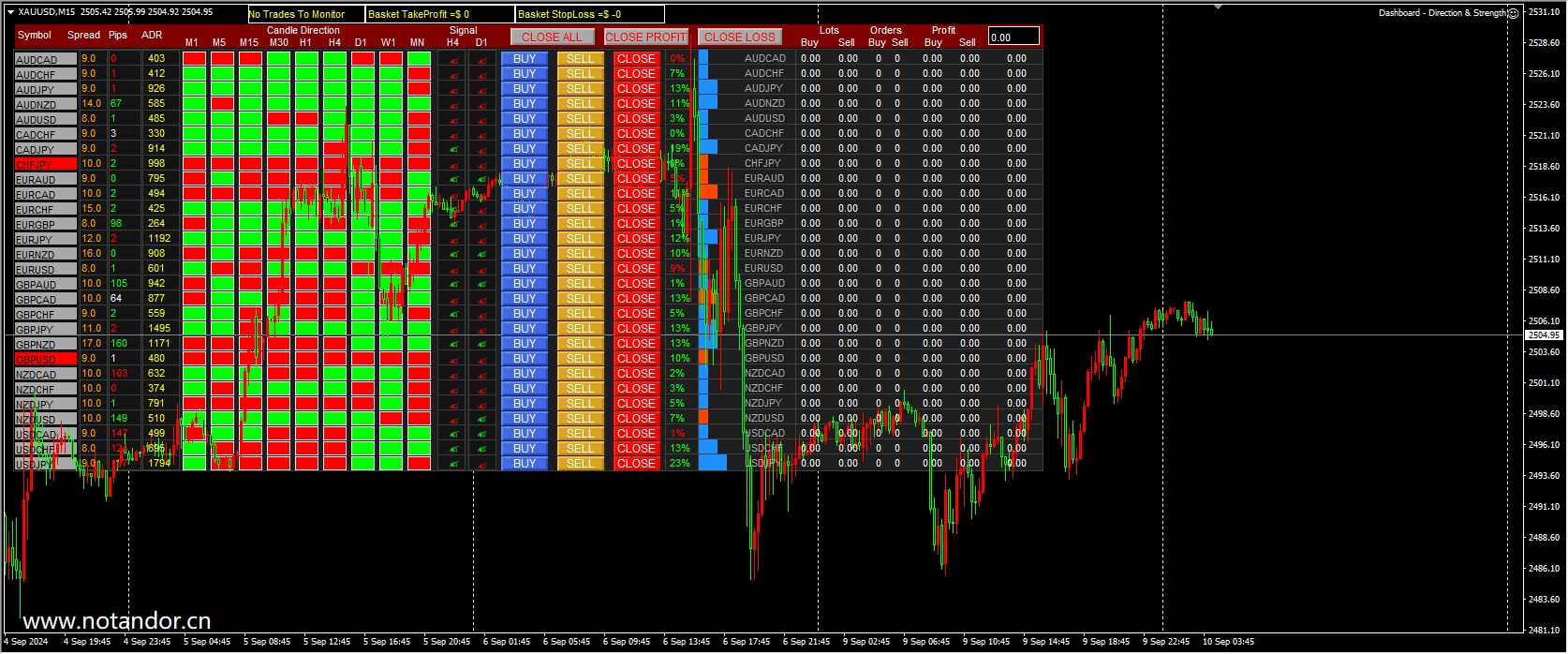Screen dimensions: 1568x654
Task: Click the D1 signal arrow for EURCHF
Action: (481, 209)
